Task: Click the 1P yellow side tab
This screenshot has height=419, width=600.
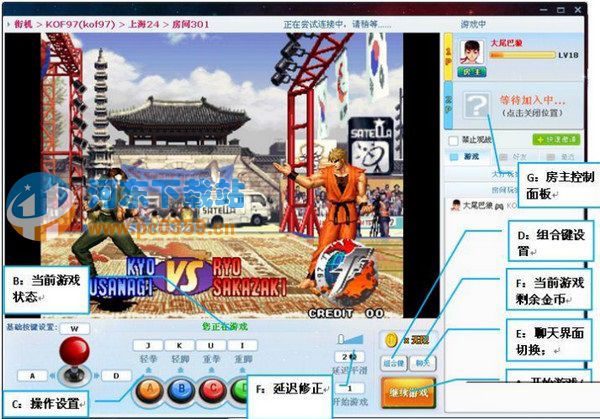Action: (448, 56)
